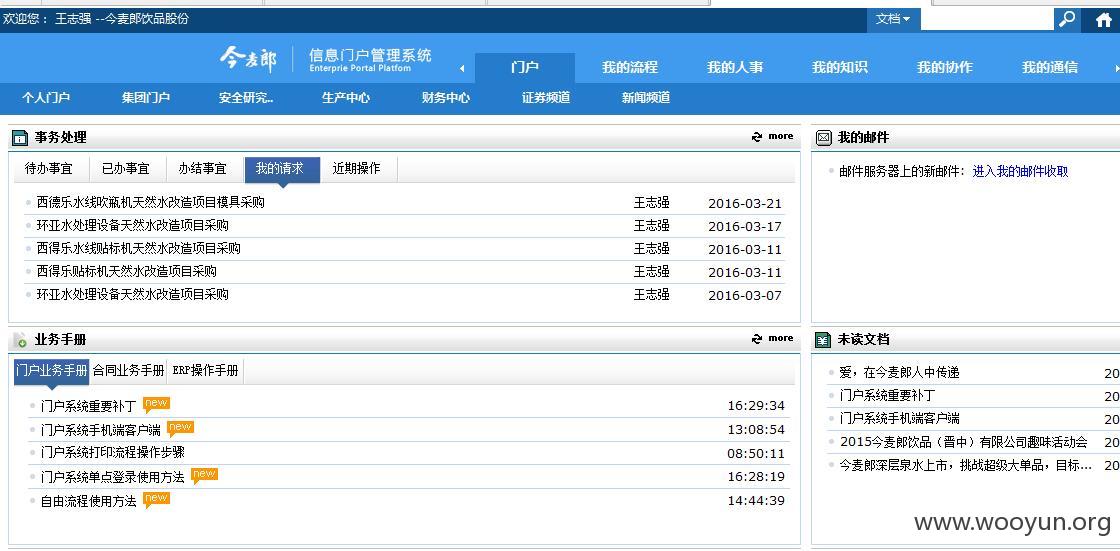Open the 我的流程 menu

coord(629,67)
